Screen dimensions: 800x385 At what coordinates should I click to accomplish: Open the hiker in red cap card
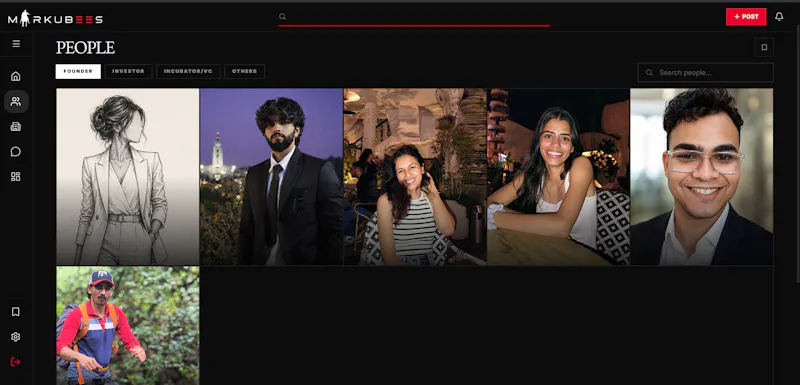[x=128, y=325]
